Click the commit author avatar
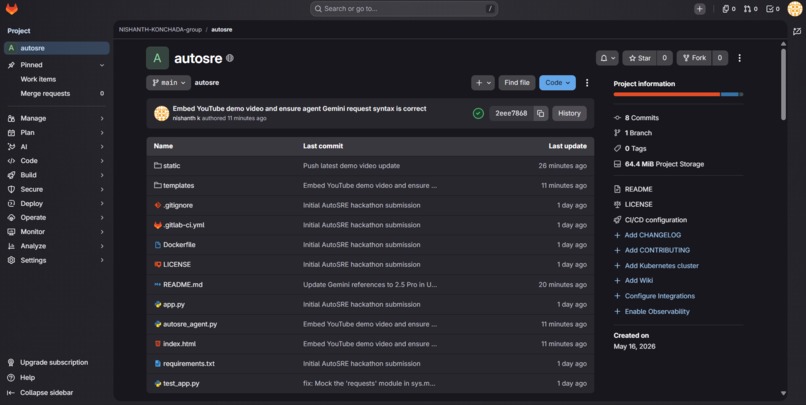 [x=161, y=114]
